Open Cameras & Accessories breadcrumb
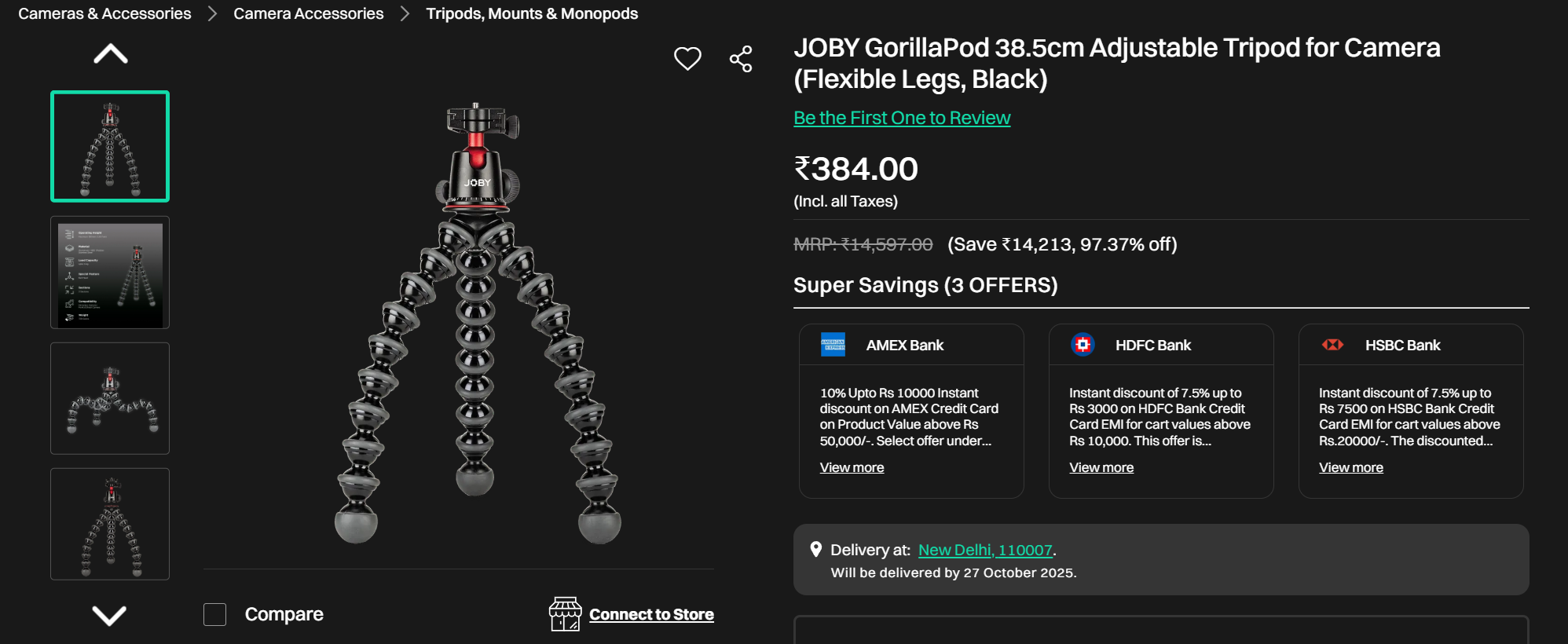The height and width of the screenshot is (644, 1568). pos(104,13)
